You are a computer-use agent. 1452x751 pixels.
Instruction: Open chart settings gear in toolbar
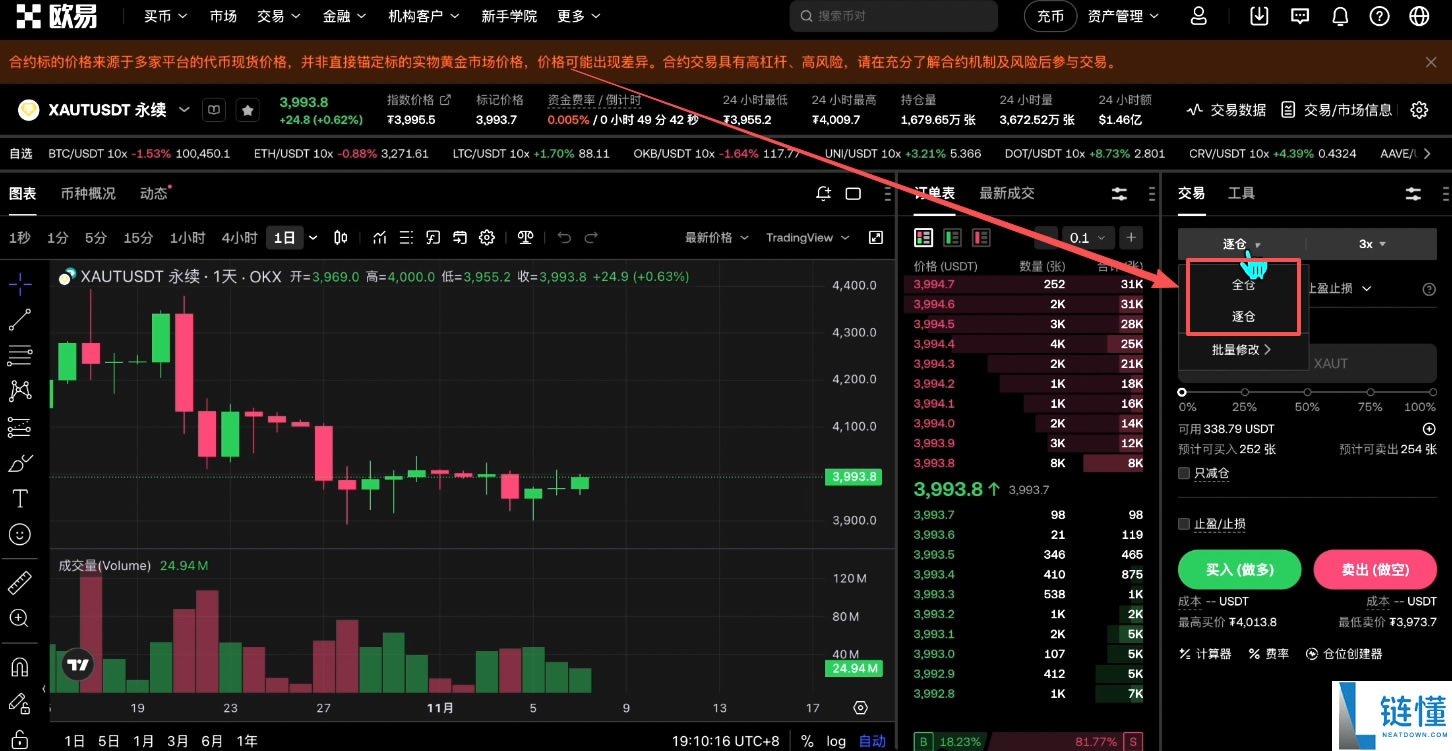pos(487,237)
